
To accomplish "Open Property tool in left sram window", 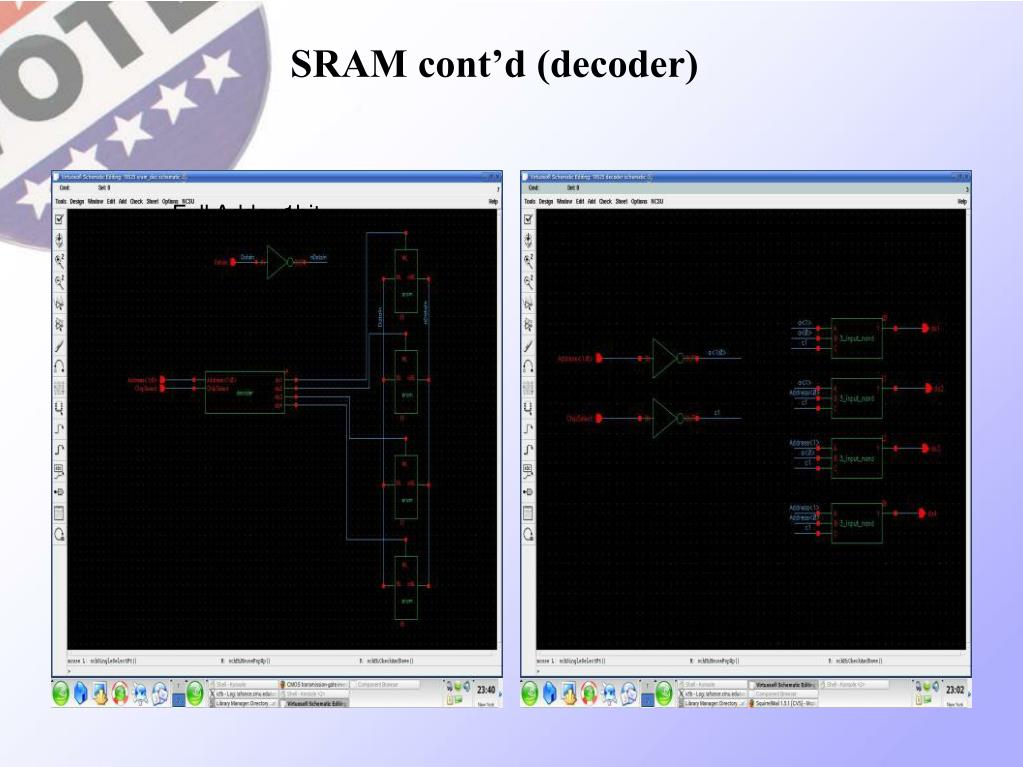I will pos(59,387).
